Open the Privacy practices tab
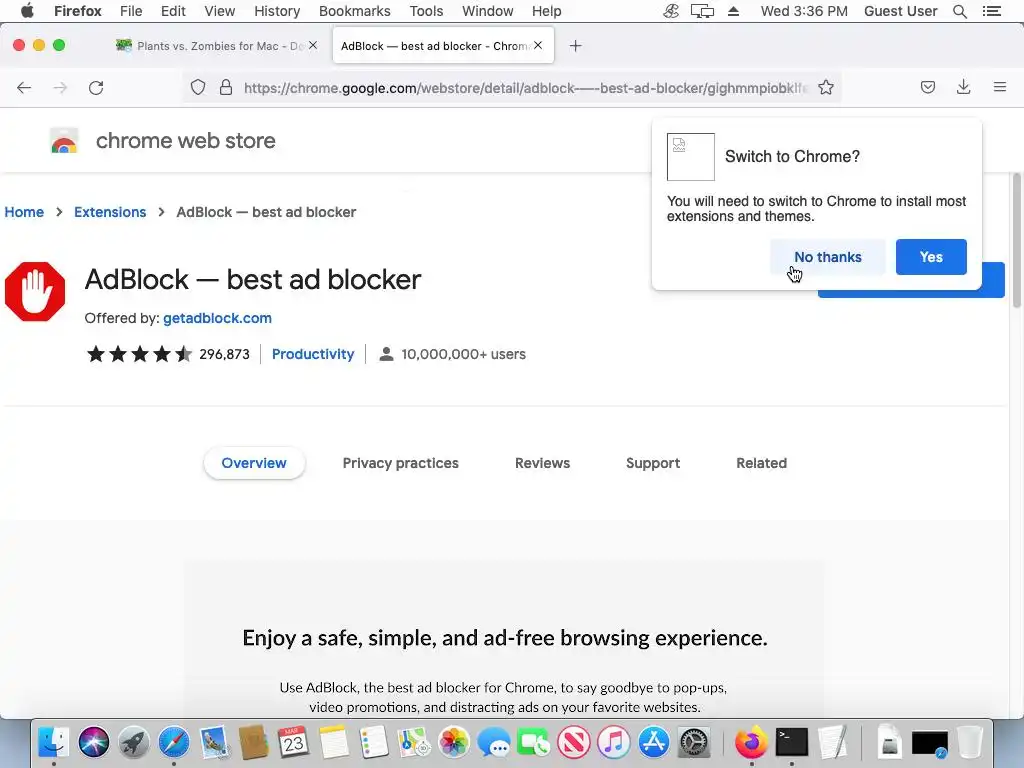 tap(400, 463)
